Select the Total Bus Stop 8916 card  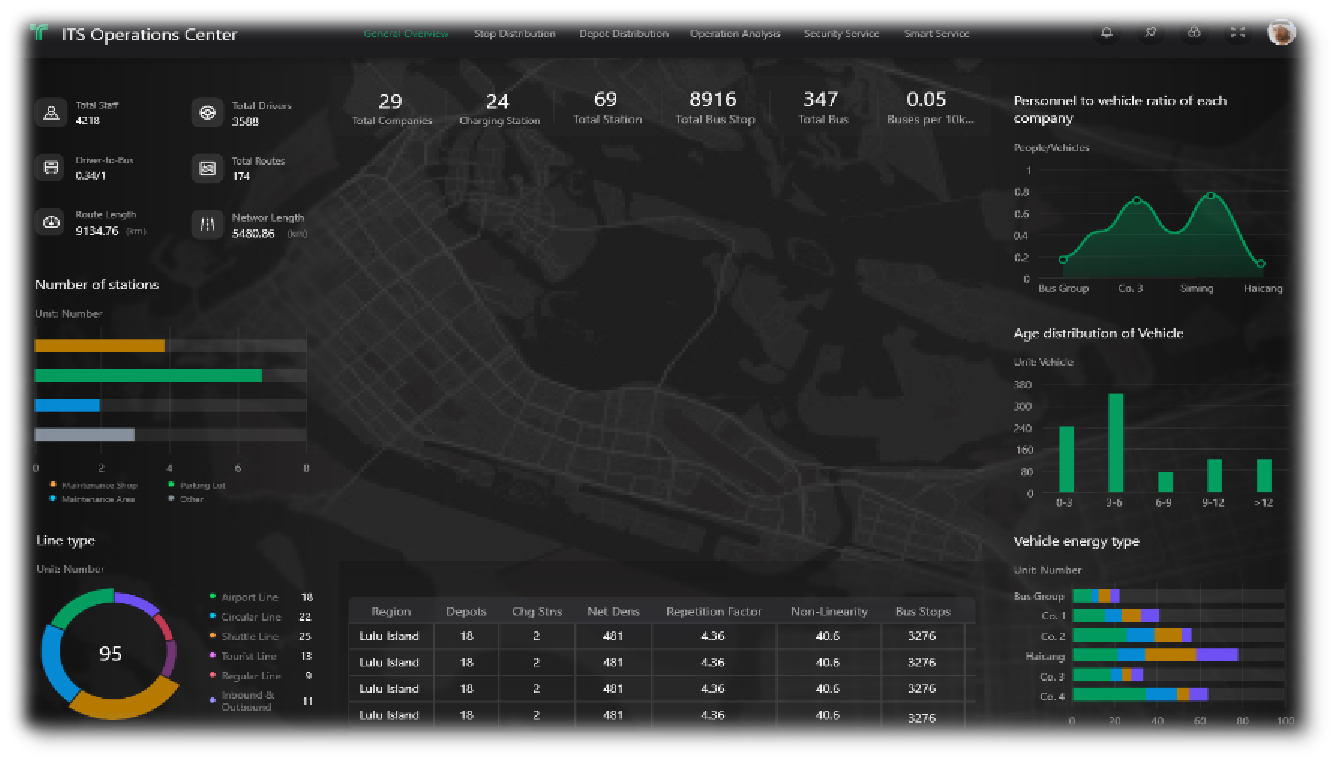tap(713, 108)
